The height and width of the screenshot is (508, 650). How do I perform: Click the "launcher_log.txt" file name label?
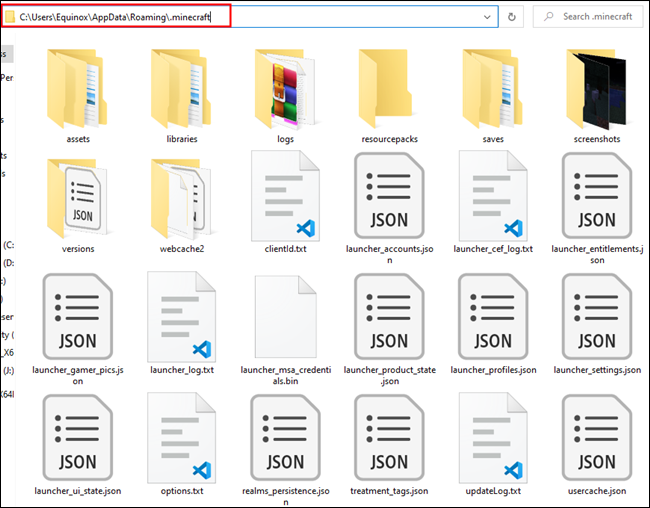(x=182, y=369)
